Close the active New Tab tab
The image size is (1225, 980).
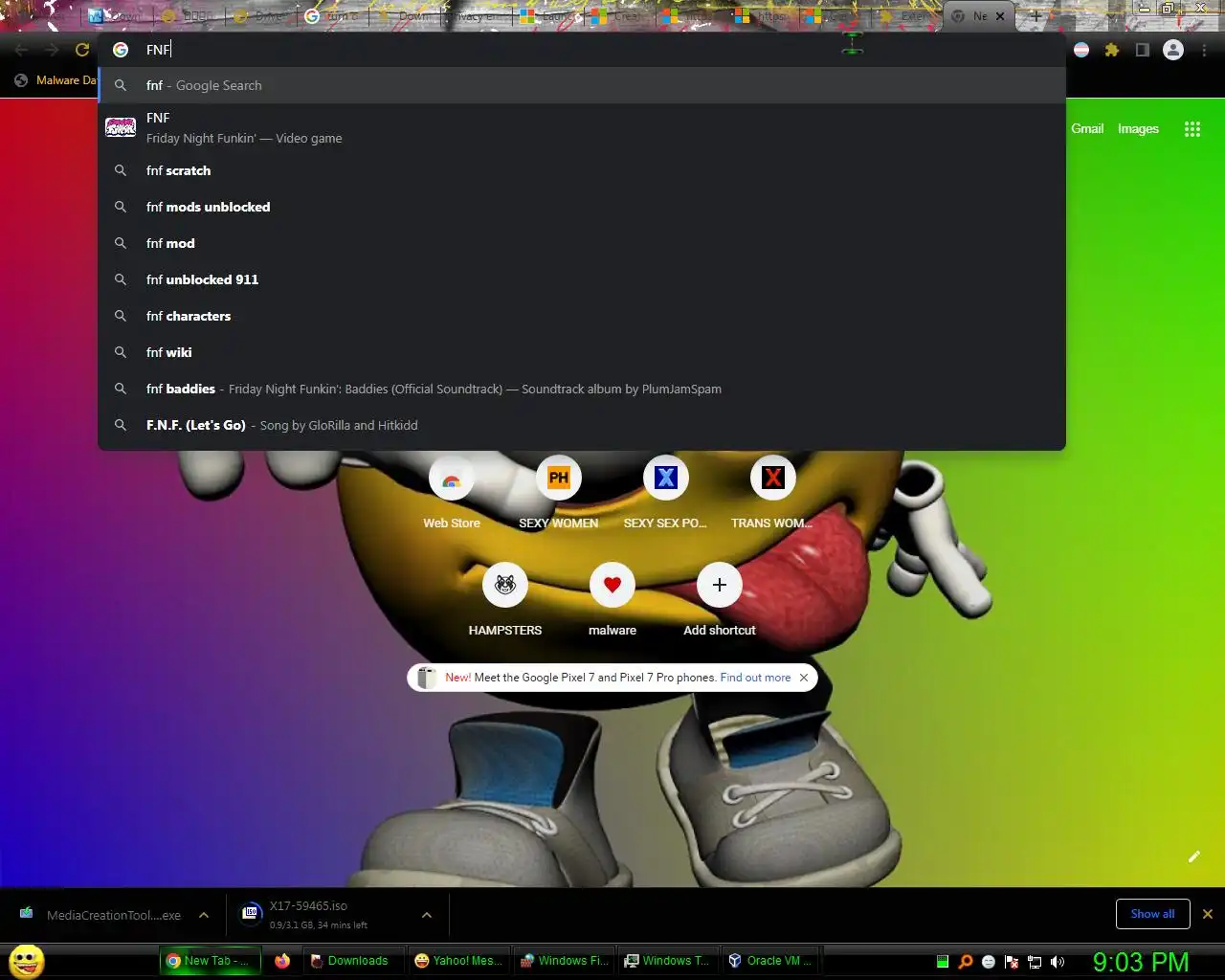pyautogui.click(x=1000, y=16)
